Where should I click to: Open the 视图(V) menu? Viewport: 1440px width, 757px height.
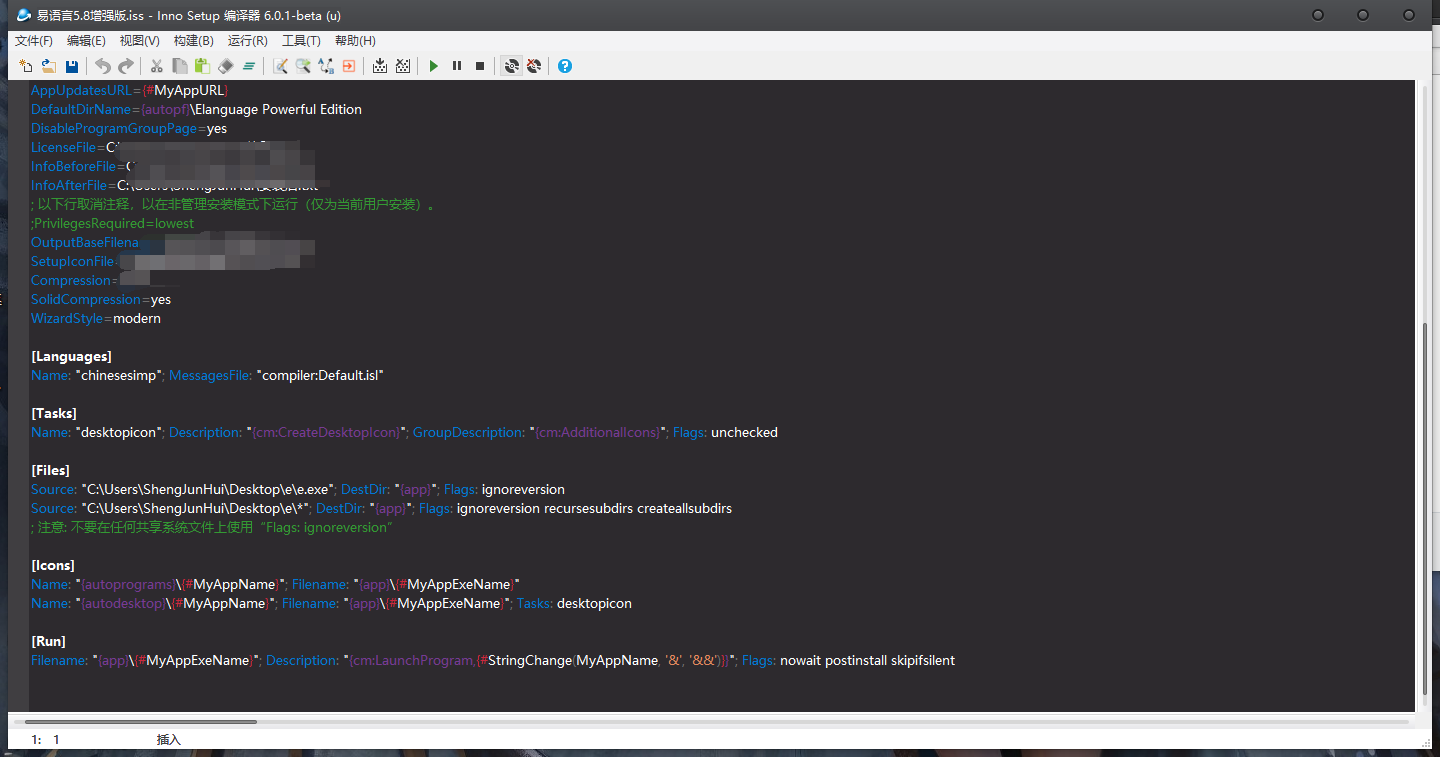click(139, 41)
